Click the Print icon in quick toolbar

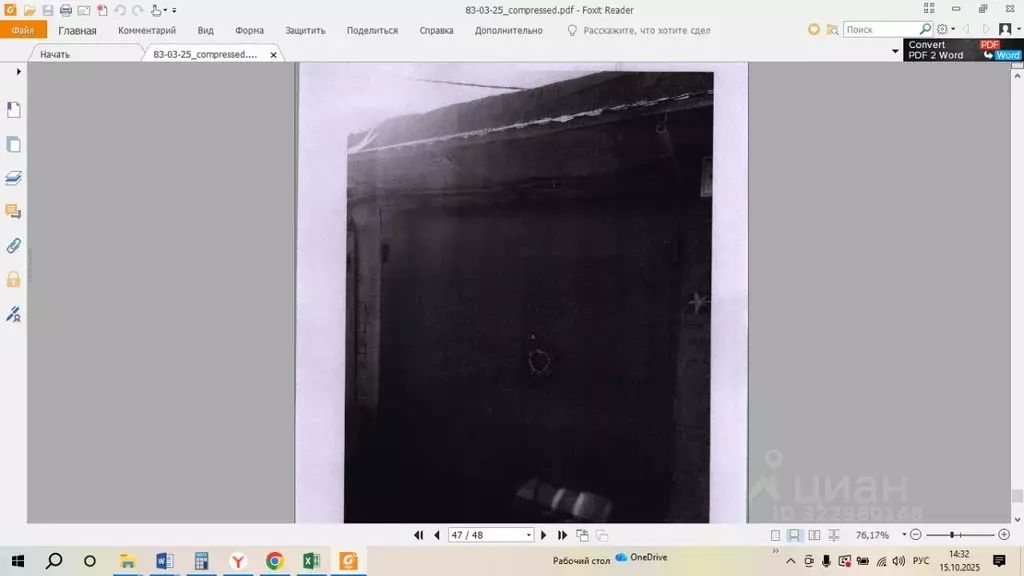pos(66,10)
